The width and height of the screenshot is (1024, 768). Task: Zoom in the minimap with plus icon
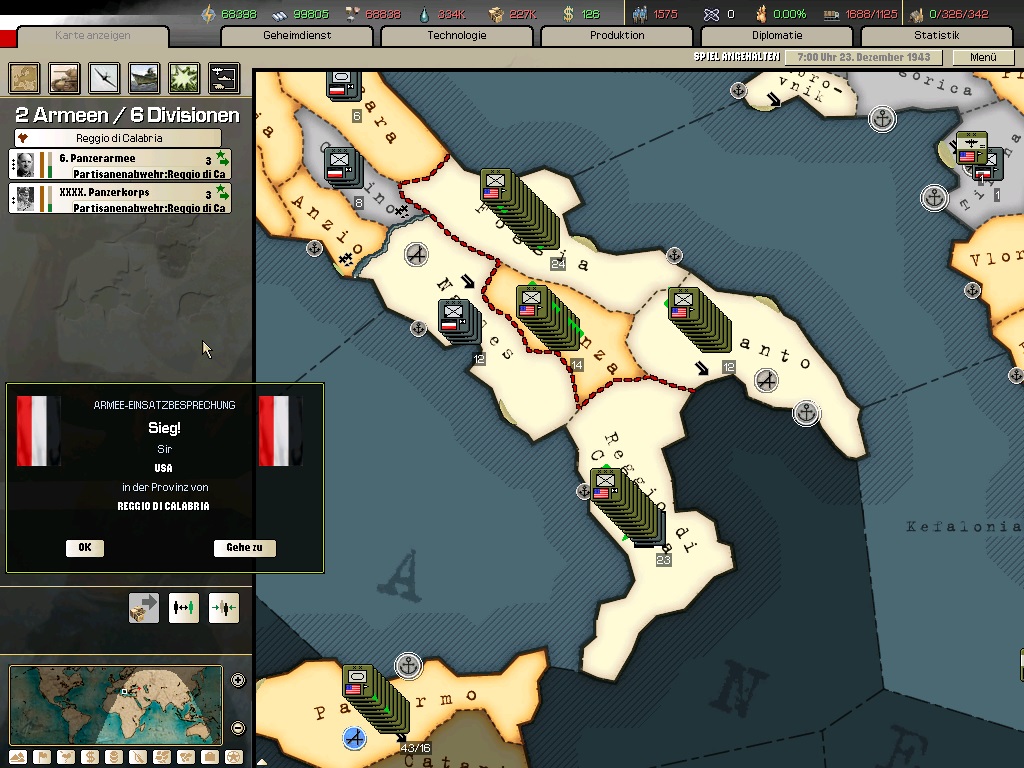pos(238,680)
